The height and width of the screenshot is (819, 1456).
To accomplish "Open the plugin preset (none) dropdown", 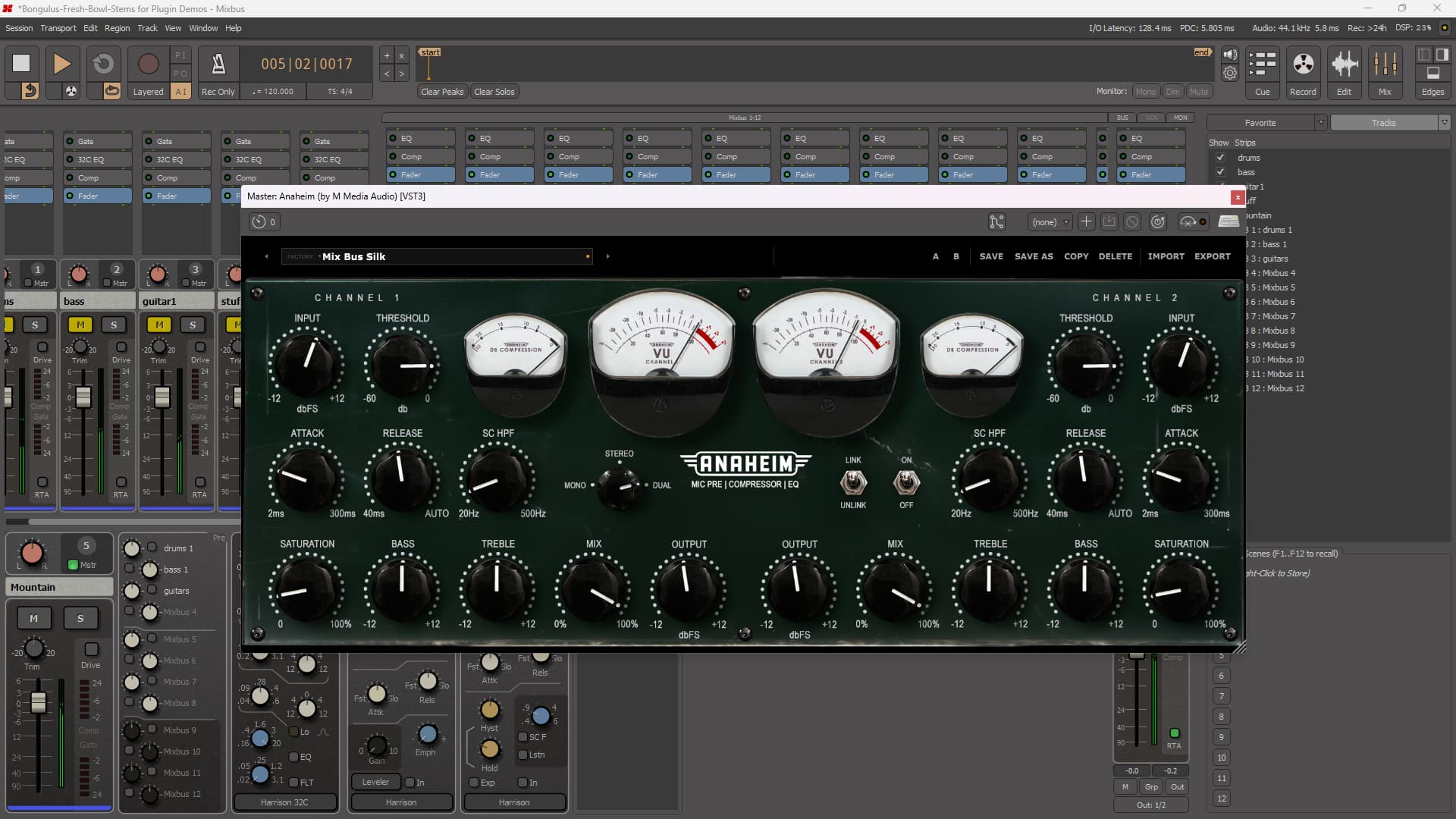I will [x=1050, y=221].
